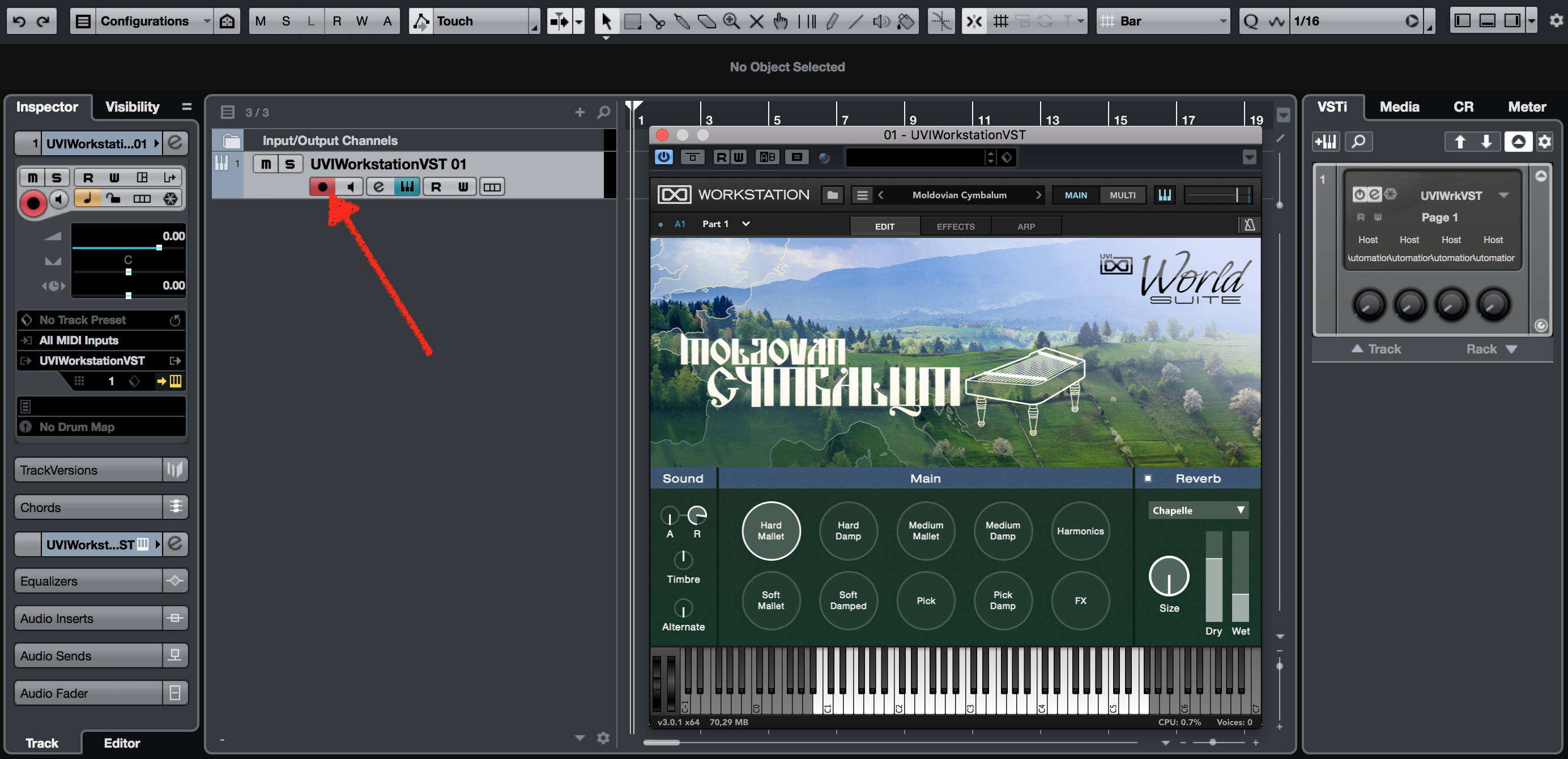The width and height of the screenshot is (1568, 759).
Task: Select the Hard Mallet articulation button
Action: (x=770, y=531)
